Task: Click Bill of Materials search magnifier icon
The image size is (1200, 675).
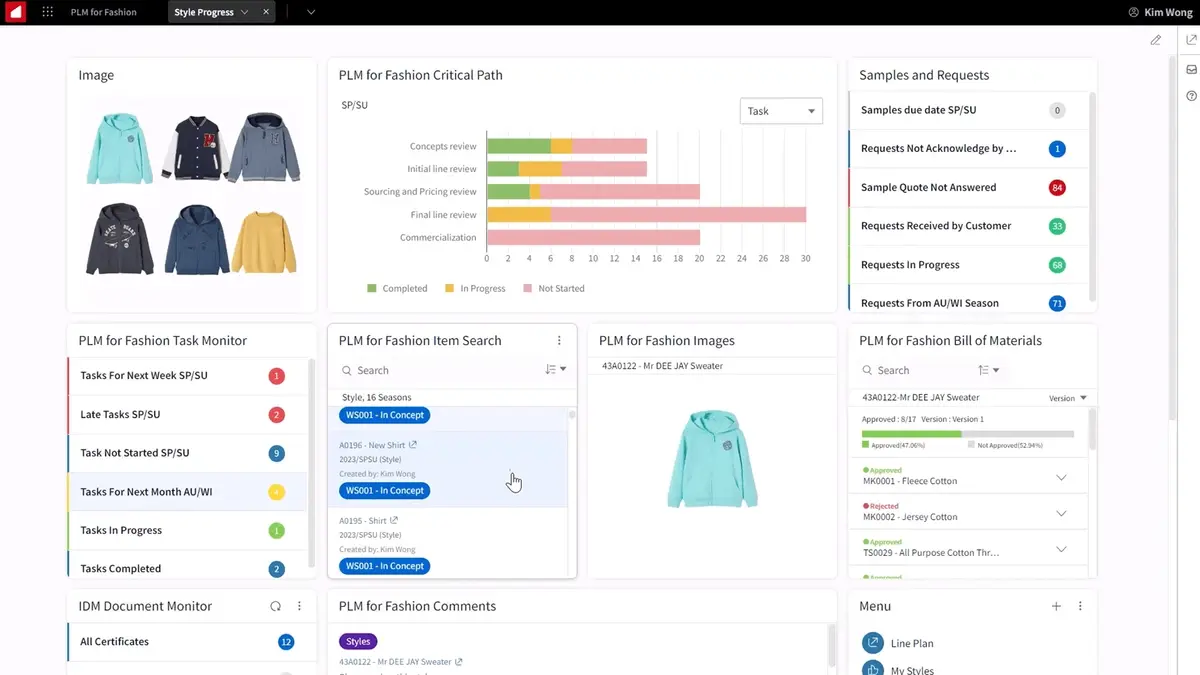Action: click(x=867, y=370)
